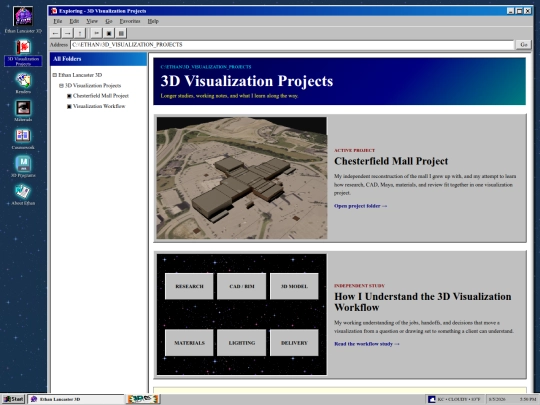
Task: Click the 5:50 PM clock in the taskbar
Action: click(x=528, y=399)
